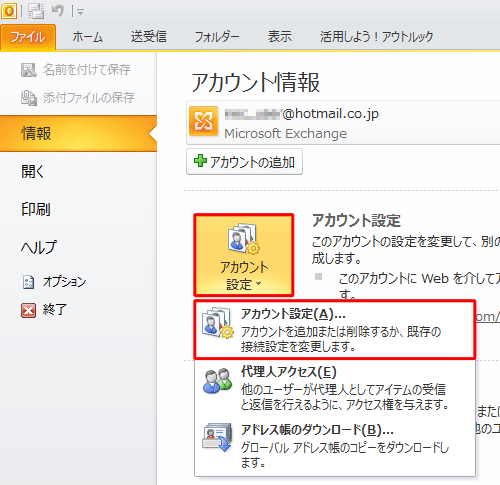Click the orange Microsoft Exchange account icon
The width and height of the screenshot is (500, 485).
(x=204, y=121)
